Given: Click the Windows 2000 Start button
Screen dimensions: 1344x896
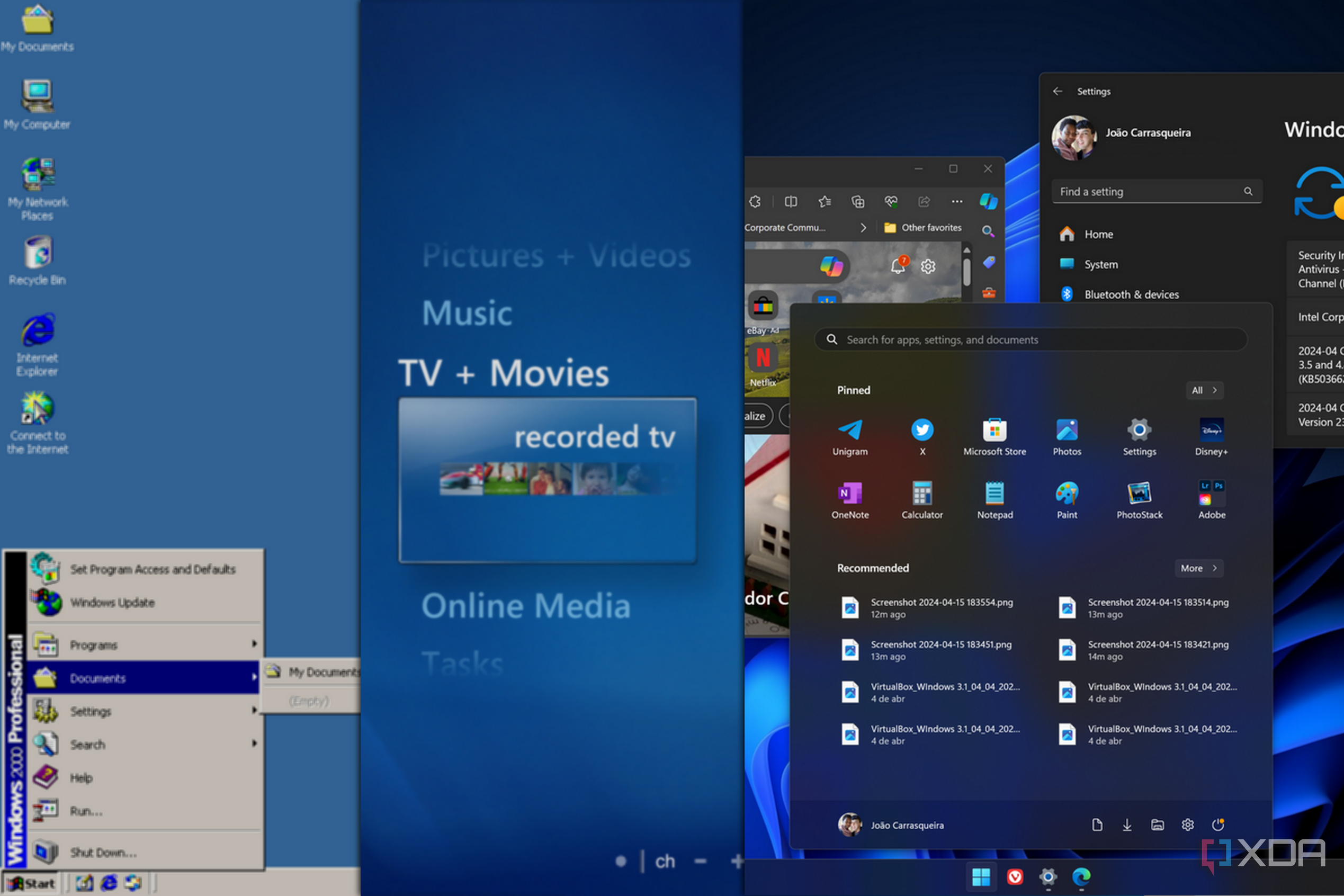Looking at the screenshot, I should tap(31, 882).
